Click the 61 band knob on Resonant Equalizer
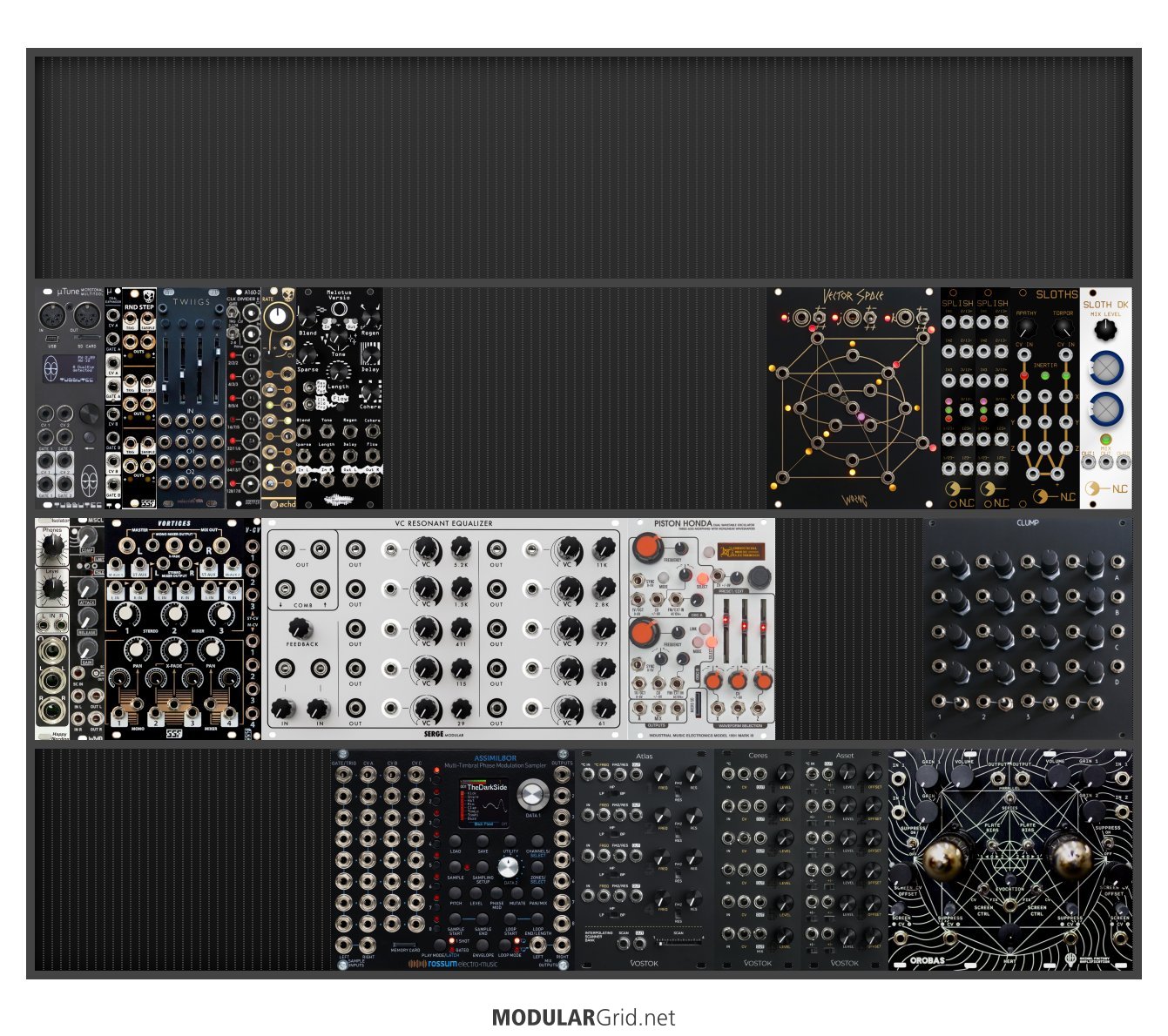Viewport: 1168px width, 1036px height. pyautogui.click(x=603, y=707)
